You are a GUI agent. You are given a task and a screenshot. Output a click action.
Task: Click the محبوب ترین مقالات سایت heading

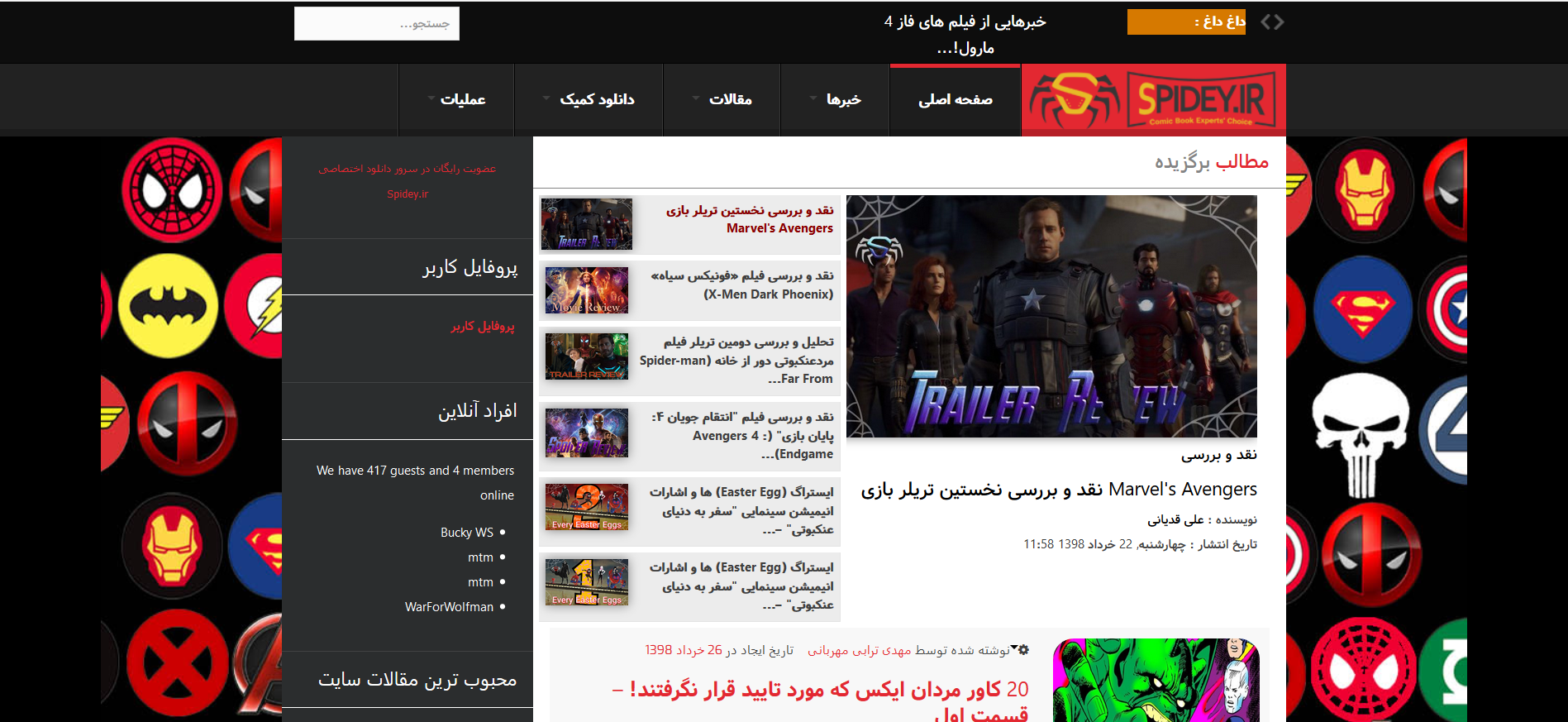pos(417,680)
